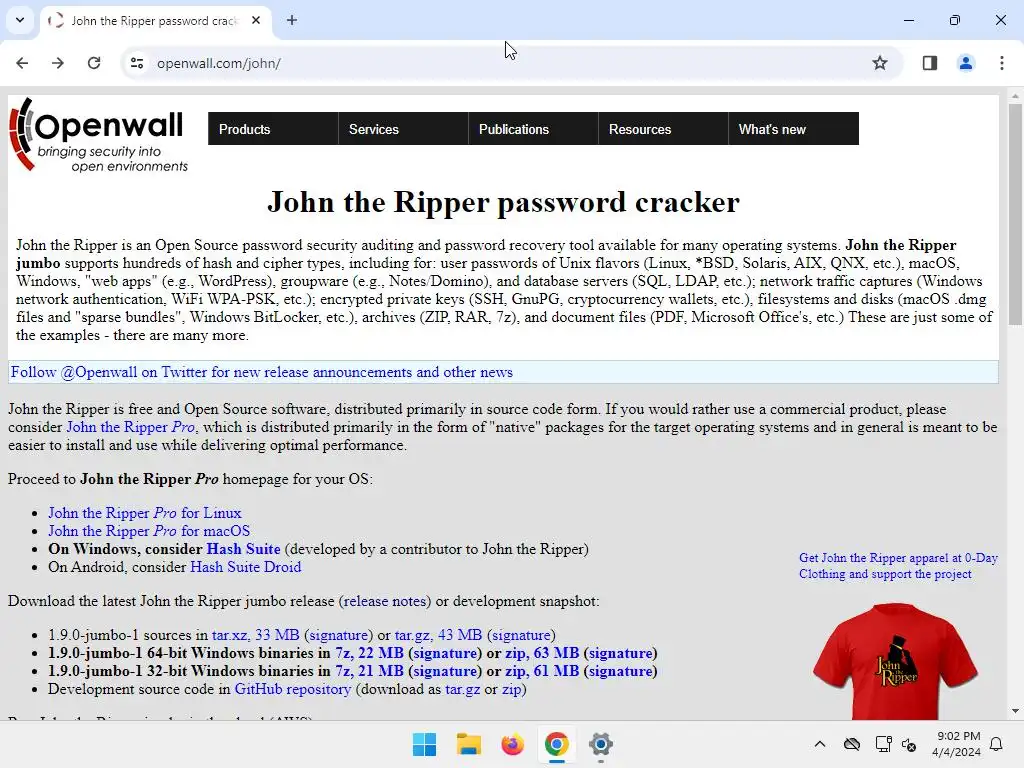The height and width of the screenshot is (768, 1024).
Task: Click the browser back arrow
Action: tap(22, 63)
